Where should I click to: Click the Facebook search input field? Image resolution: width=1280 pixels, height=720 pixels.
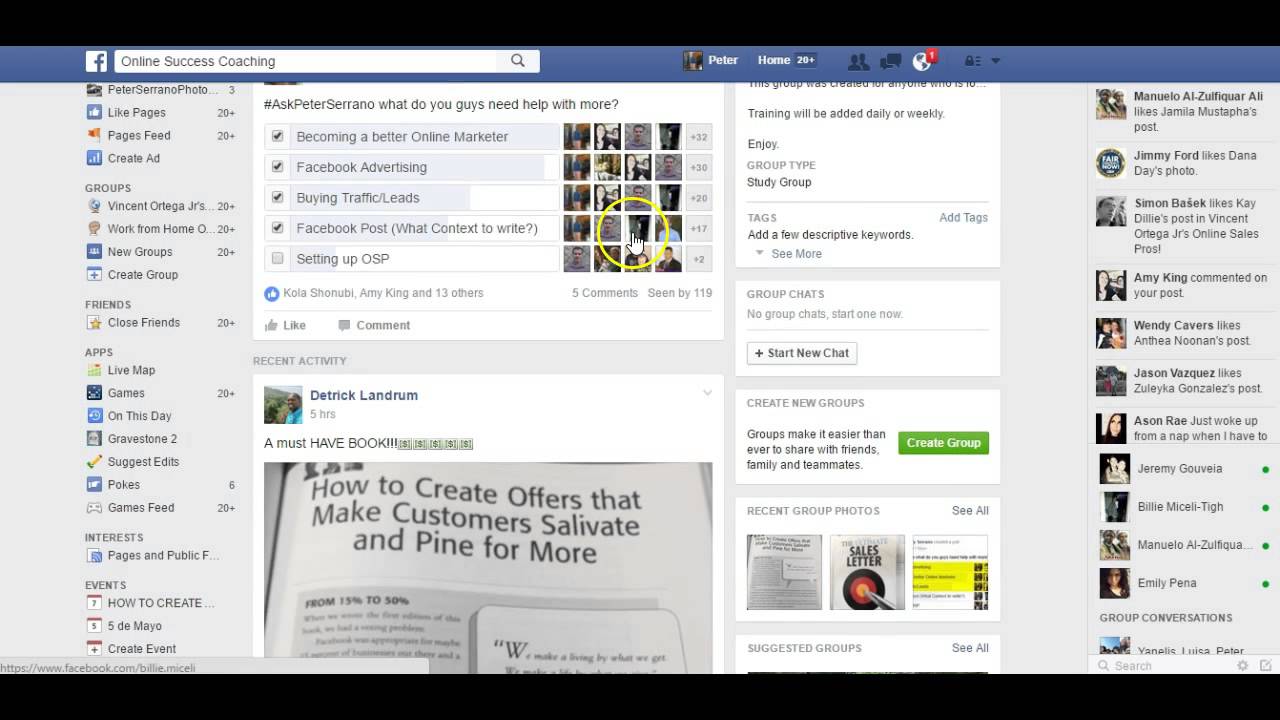point(306,61)
